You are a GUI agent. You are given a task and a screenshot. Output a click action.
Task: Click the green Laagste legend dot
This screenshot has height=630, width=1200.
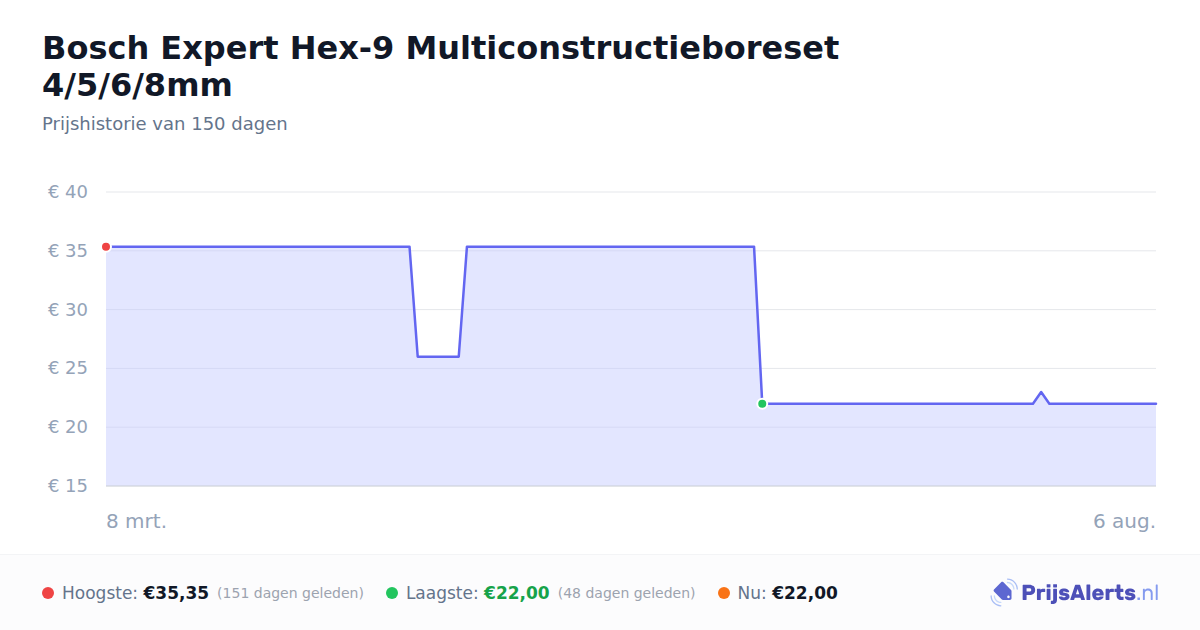point(392,593)
